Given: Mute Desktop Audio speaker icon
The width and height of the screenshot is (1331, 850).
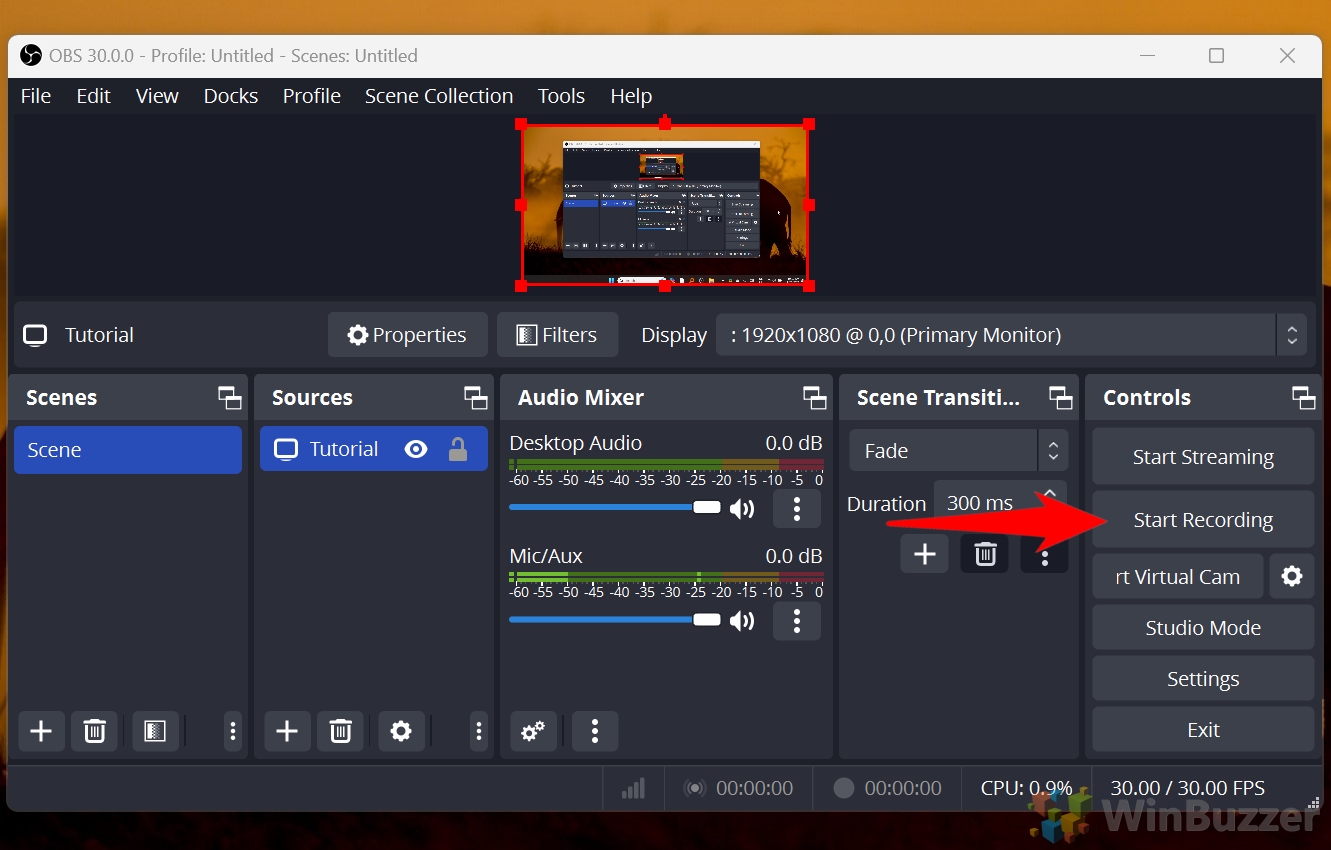Looking at the screenshot, I should pyautogui.click(x=742, y=509).
